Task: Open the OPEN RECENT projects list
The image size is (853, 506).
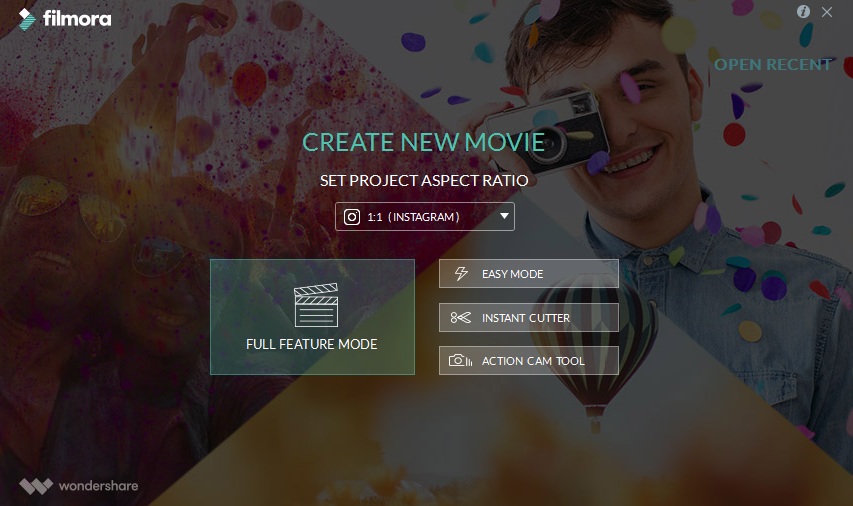Action: click(773, 65)
